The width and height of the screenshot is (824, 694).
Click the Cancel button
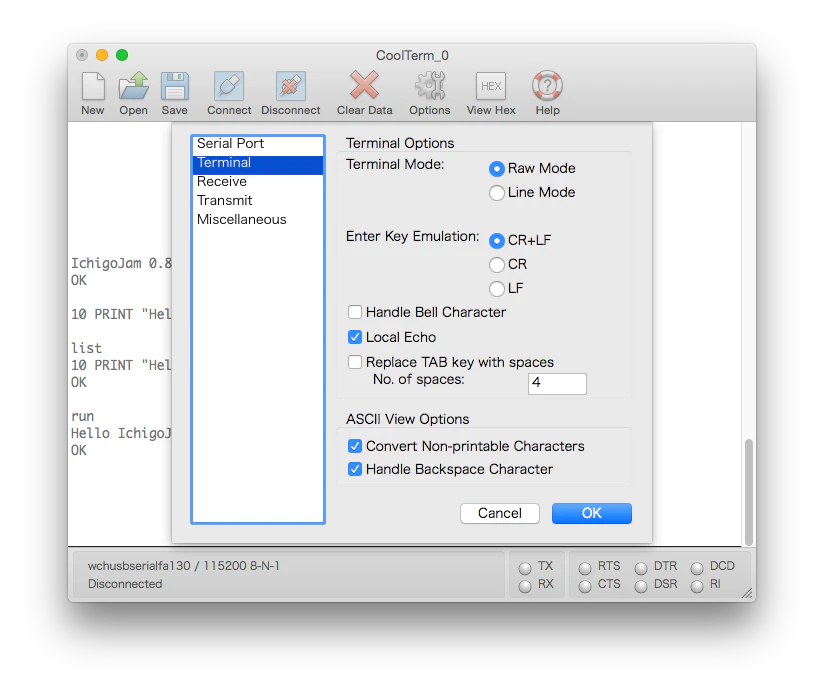click(500, 513)
